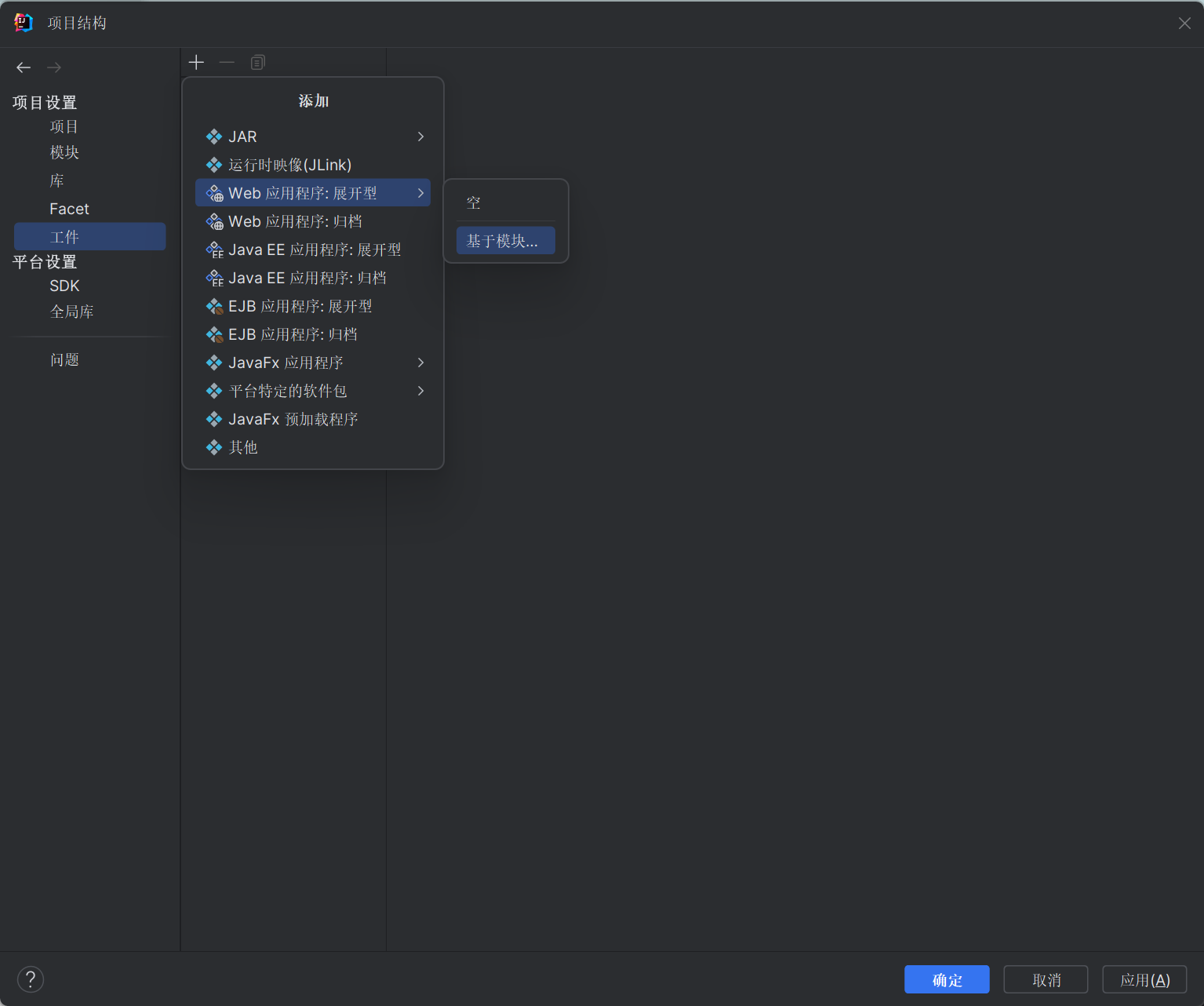Click the JLink runtime image icon
1204x1006 pixels.
pos(214,165)
